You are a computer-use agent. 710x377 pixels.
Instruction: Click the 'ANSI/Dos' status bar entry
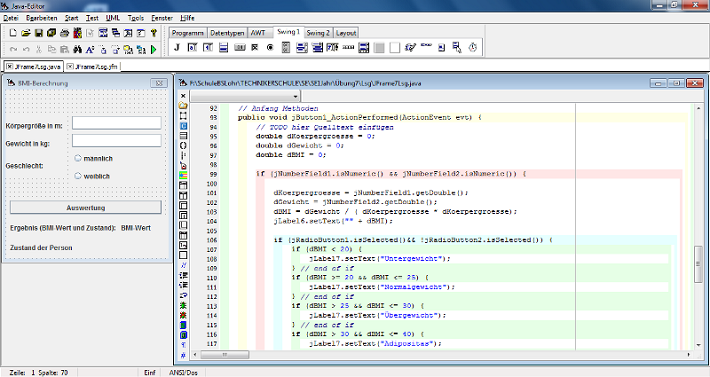(183, 372)
